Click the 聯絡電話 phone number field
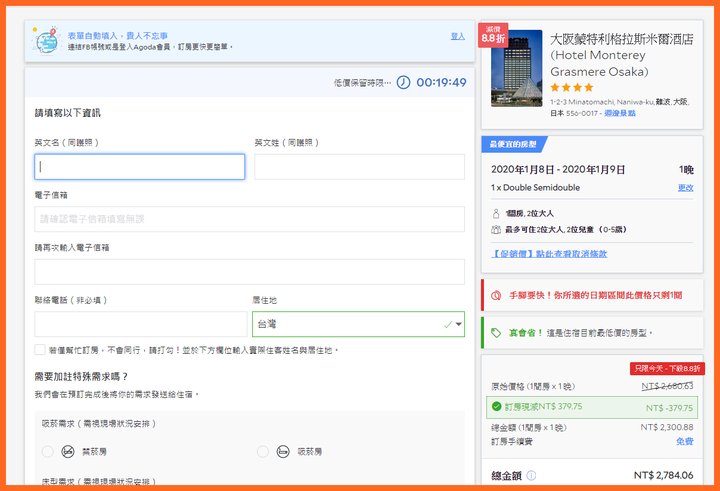The height and width of the screenshot is (491, 720). click(141, 324)
